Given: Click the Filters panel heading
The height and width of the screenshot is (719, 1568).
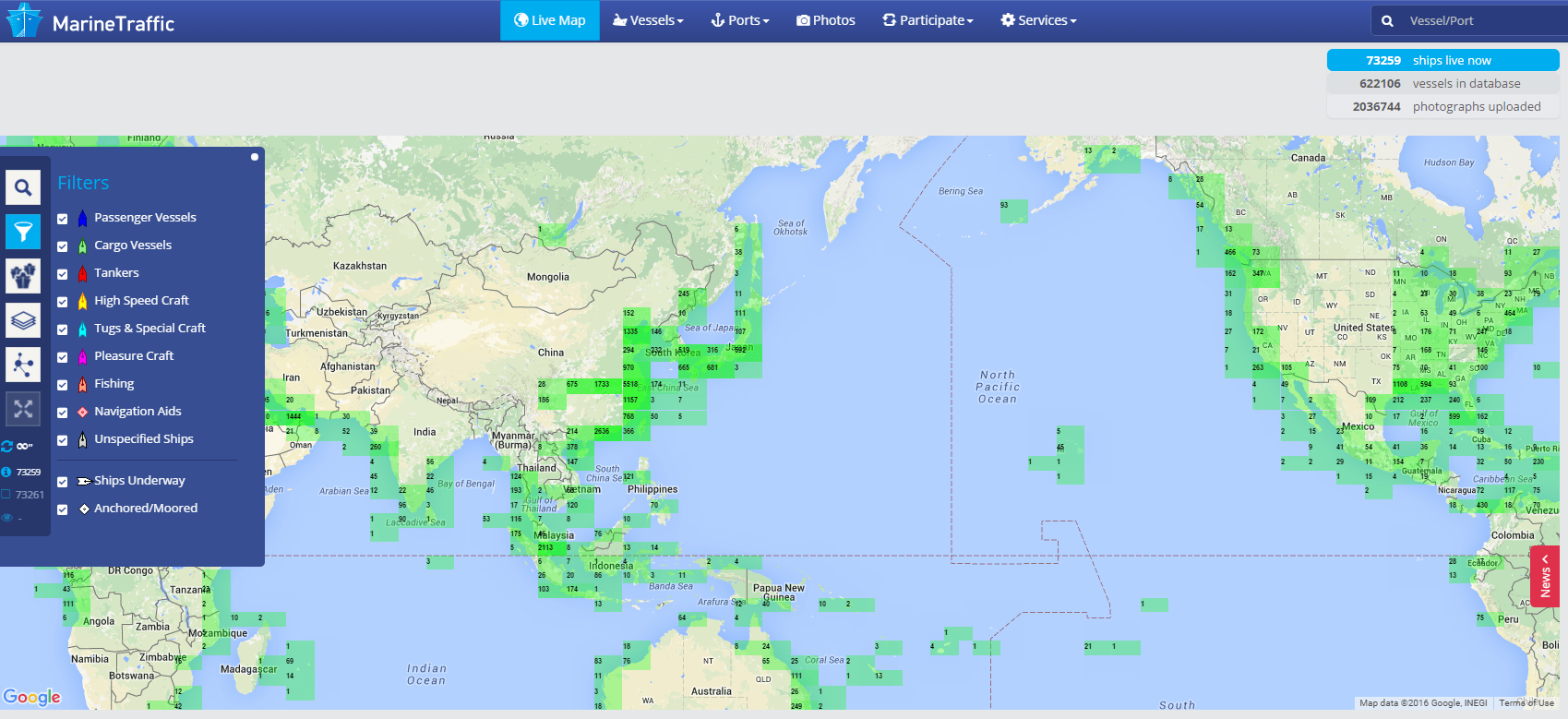Looking at the screenshot, I should pos(83,183).
